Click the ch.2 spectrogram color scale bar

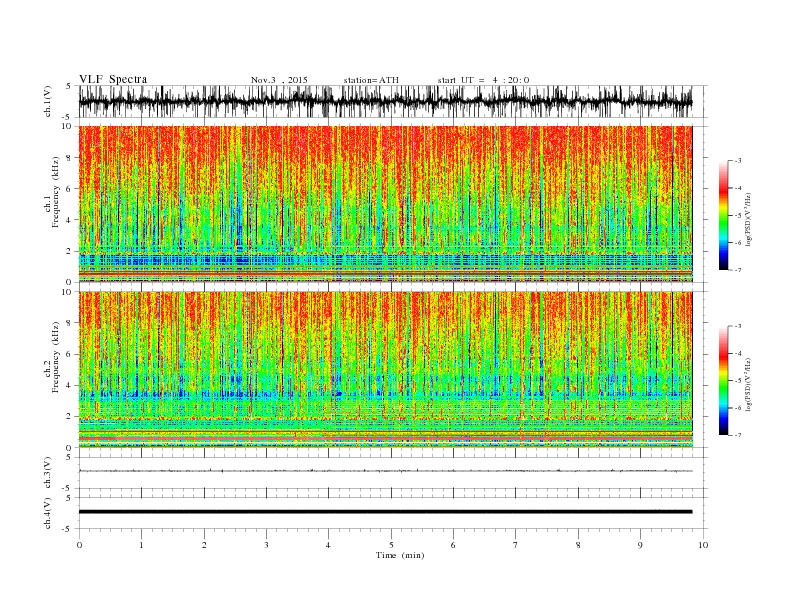[x=723, y=381]
